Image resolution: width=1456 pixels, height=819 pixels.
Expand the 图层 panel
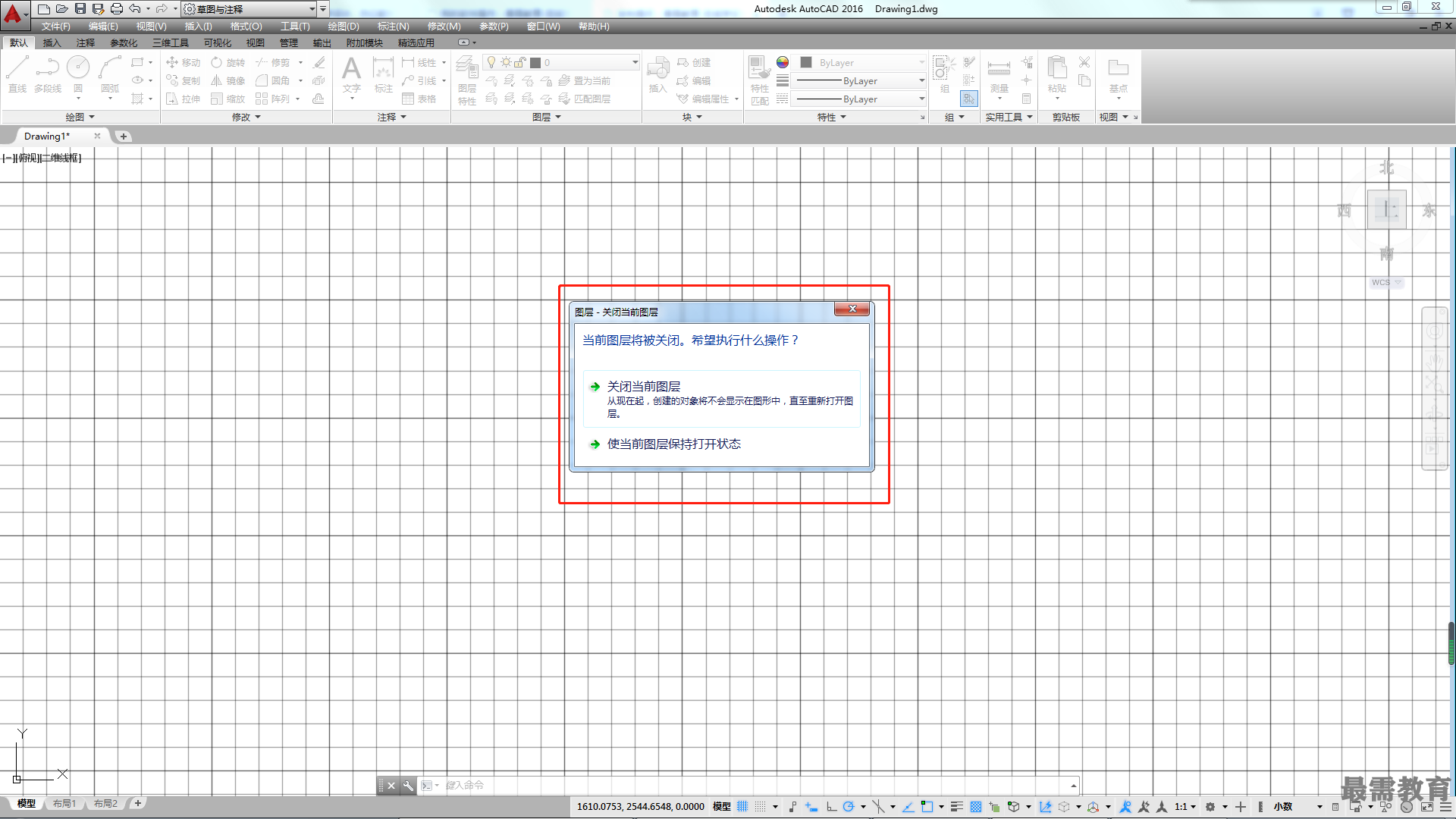click(x=547, y=117)
